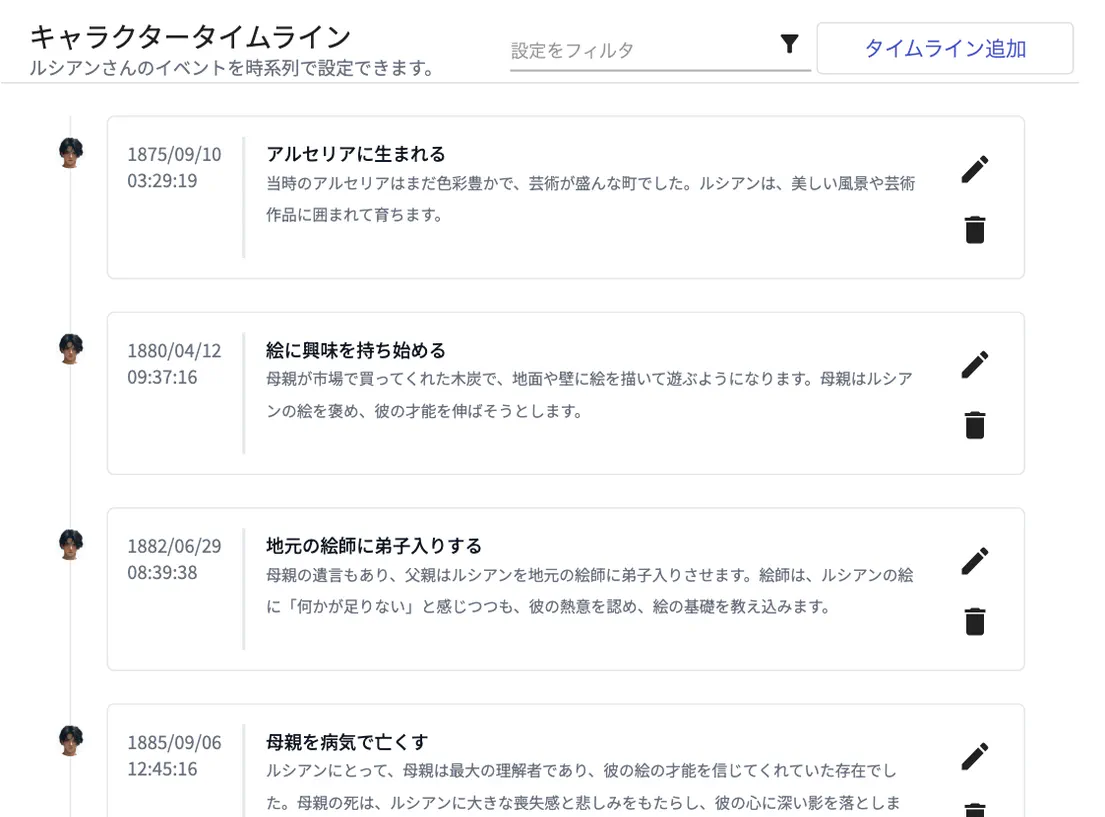The width and height of the screenshot is (1105, 817).
Task: Click avatar marker for 1882/06/29 event
Action: (71, 544)
